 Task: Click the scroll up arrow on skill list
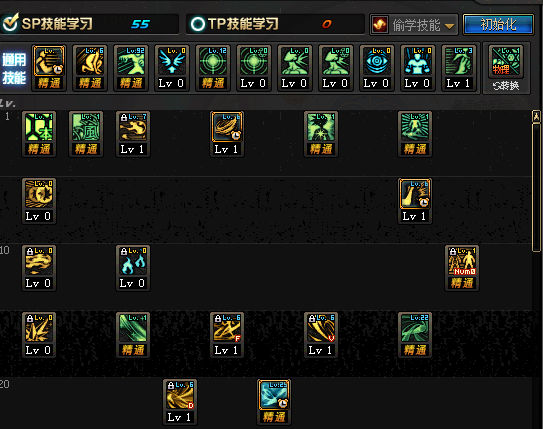tap(536, 117)
